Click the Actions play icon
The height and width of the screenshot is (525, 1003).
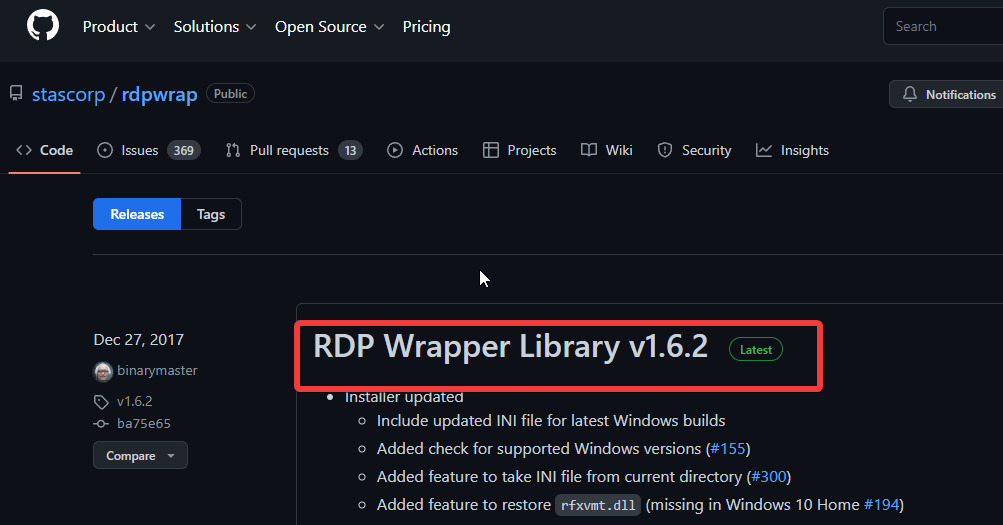click(395, 150)
